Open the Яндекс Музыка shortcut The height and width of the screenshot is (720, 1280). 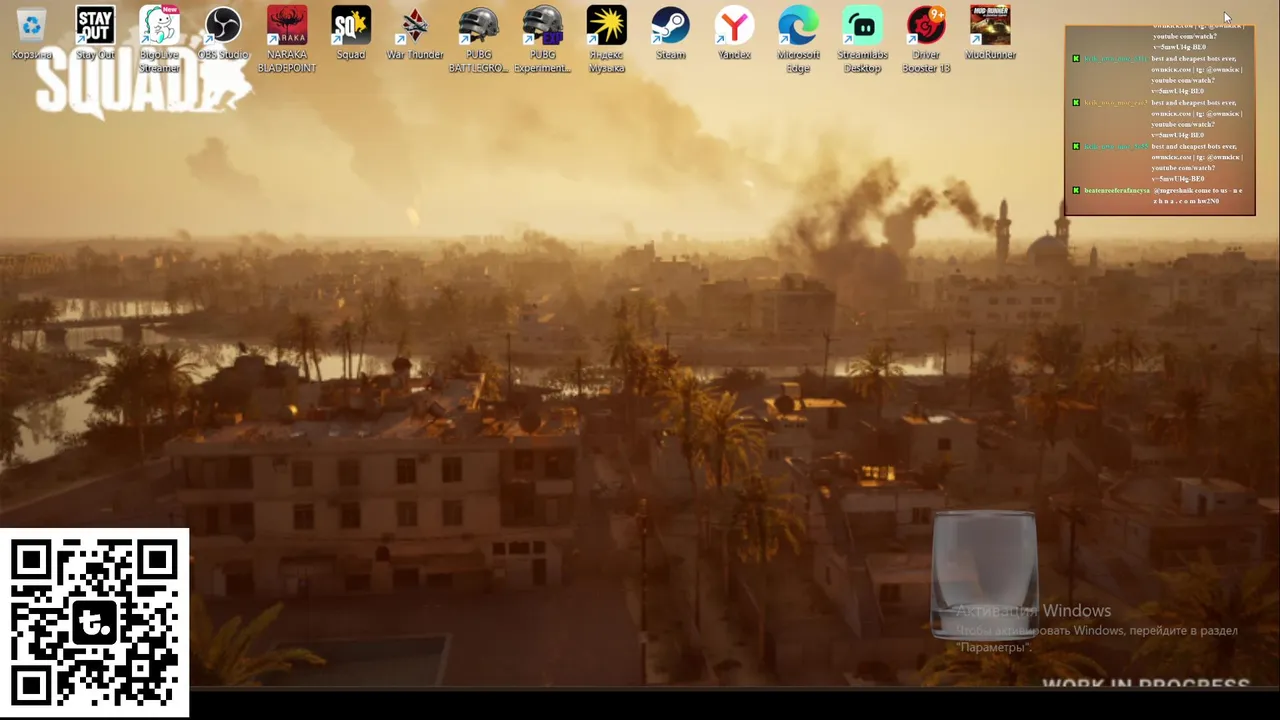[607, 39]
